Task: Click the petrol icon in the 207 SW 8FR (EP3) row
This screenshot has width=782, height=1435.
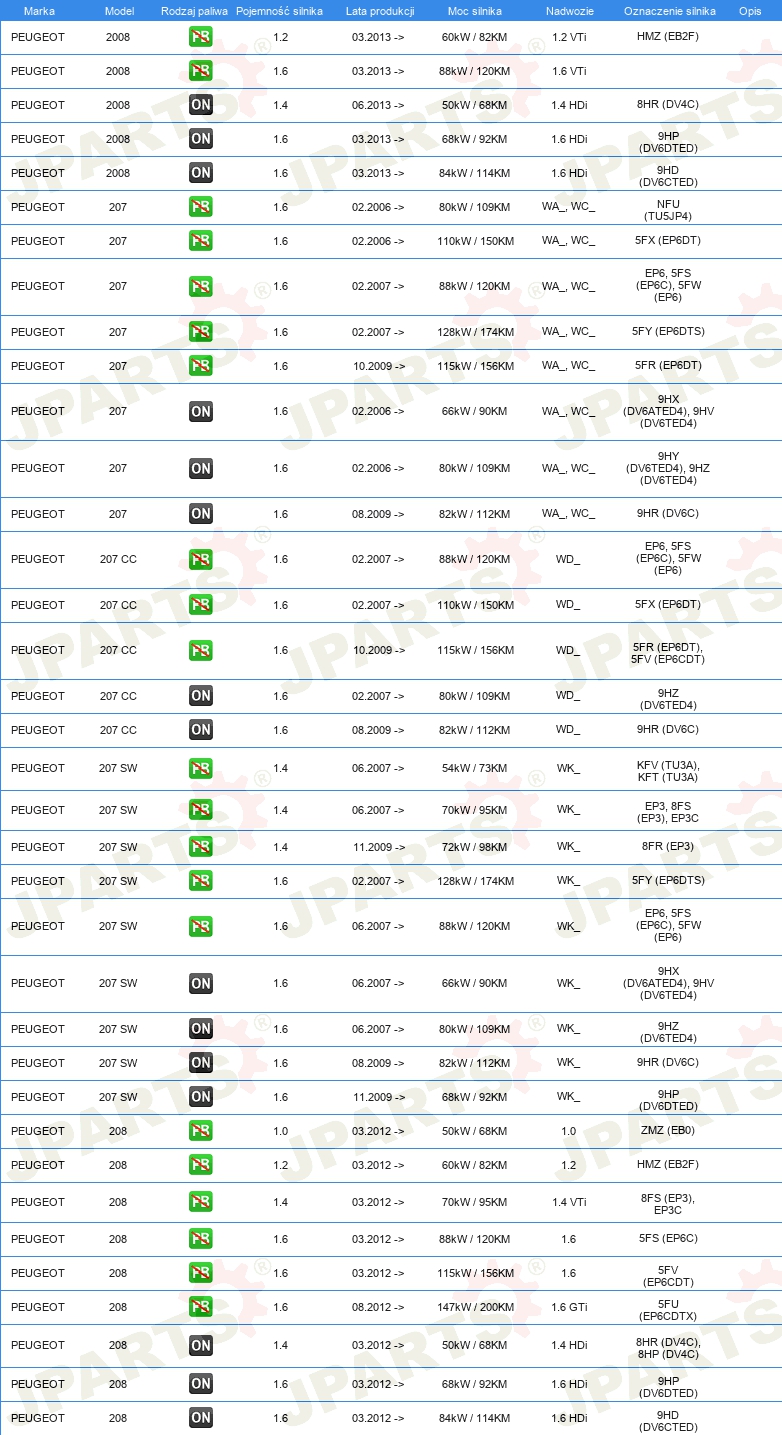Action: [201, 847]
